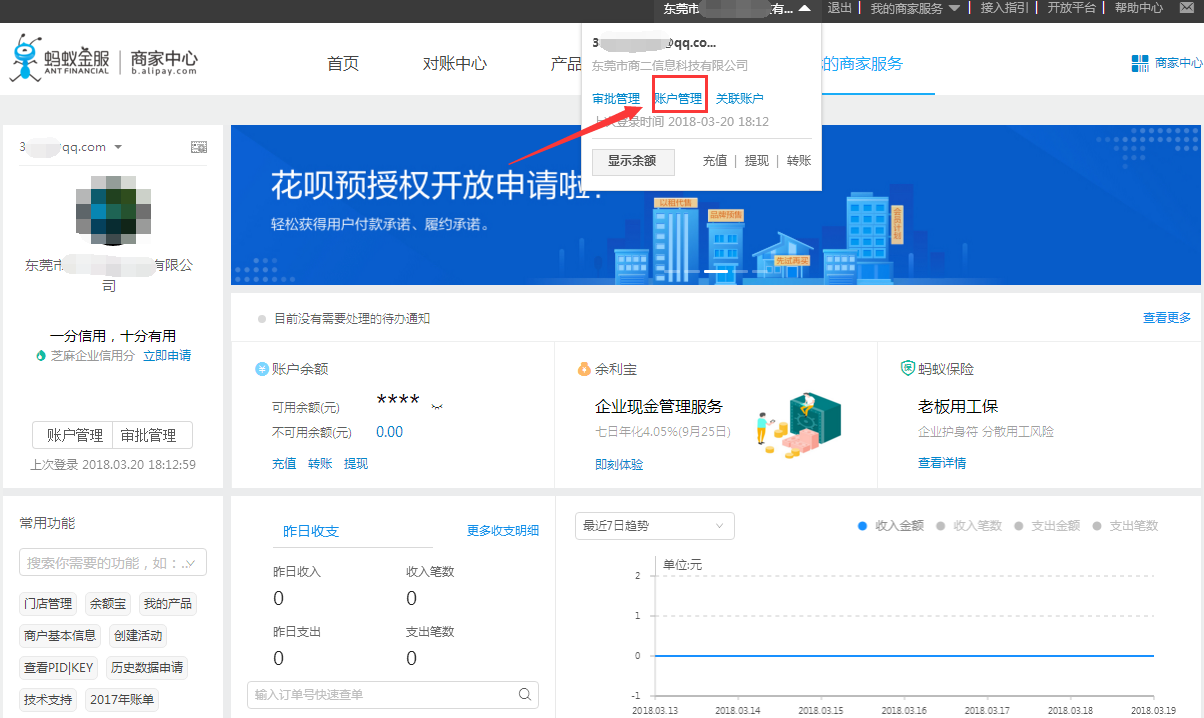
Task: Click the 蚂蚁保险 shield icon
Action: tap(907, 369)
